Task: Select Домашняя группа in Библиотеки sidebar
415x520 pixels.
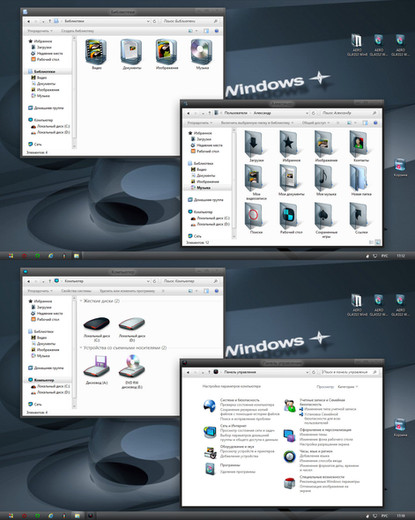Action: coord(45,108)
